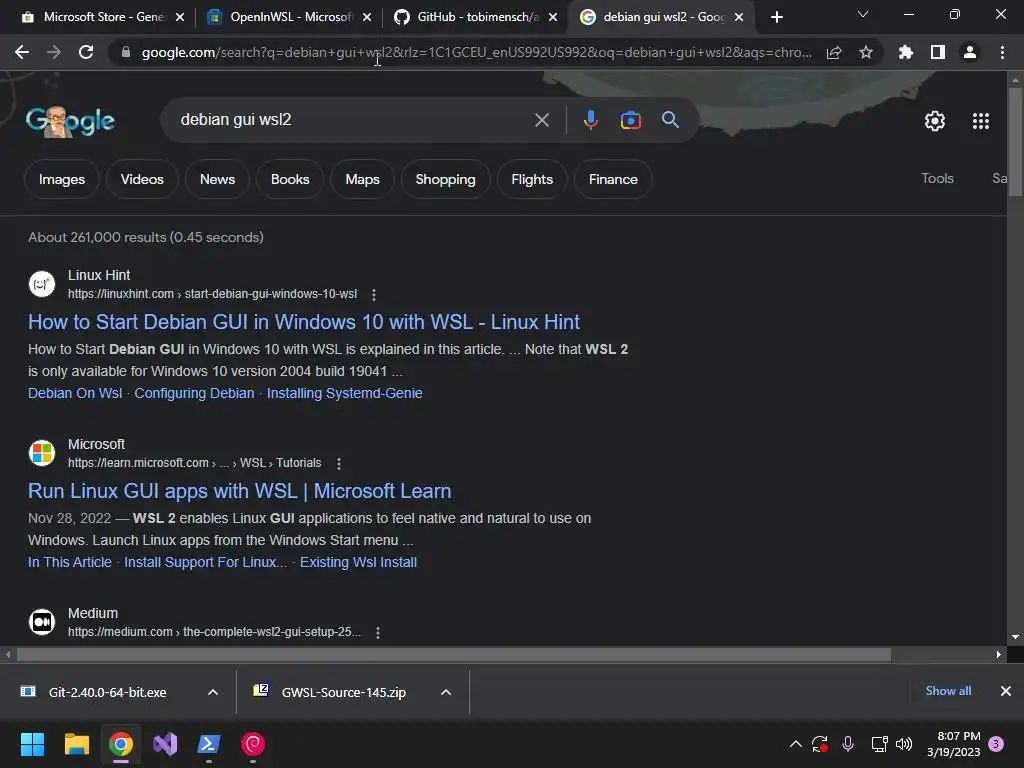Viewport: 1024px width, 768px height.
Task: Clear the search box with X
Action: coord(541,120)
